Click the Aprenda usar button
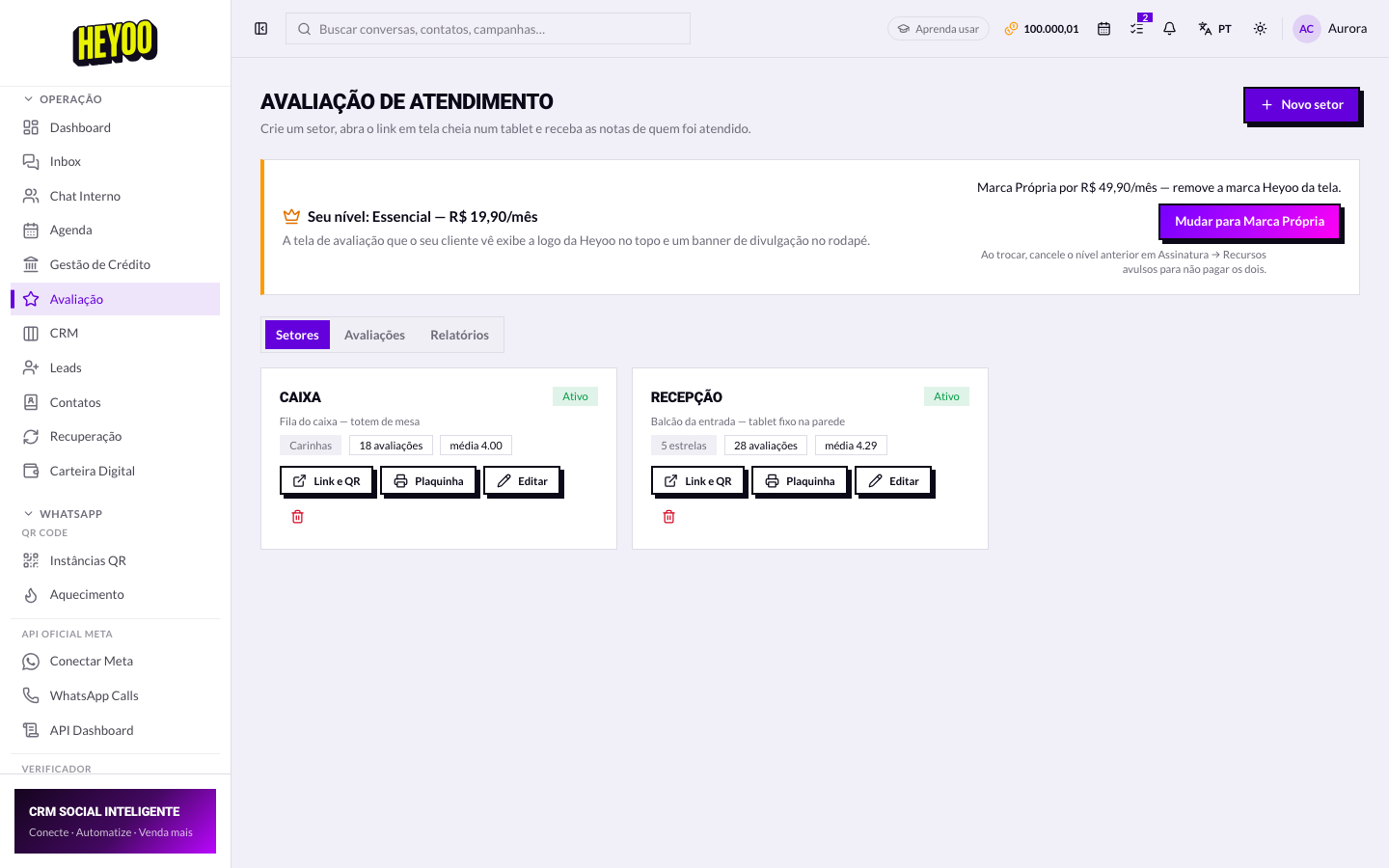Screen dimensions: 1389x868 pyautogui.click(x=939, y=29)
